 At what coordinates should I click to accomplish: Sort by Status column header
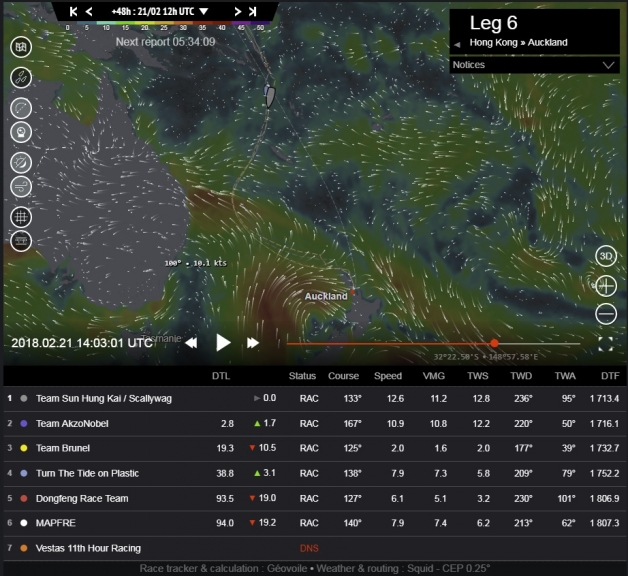click(302, 376)
